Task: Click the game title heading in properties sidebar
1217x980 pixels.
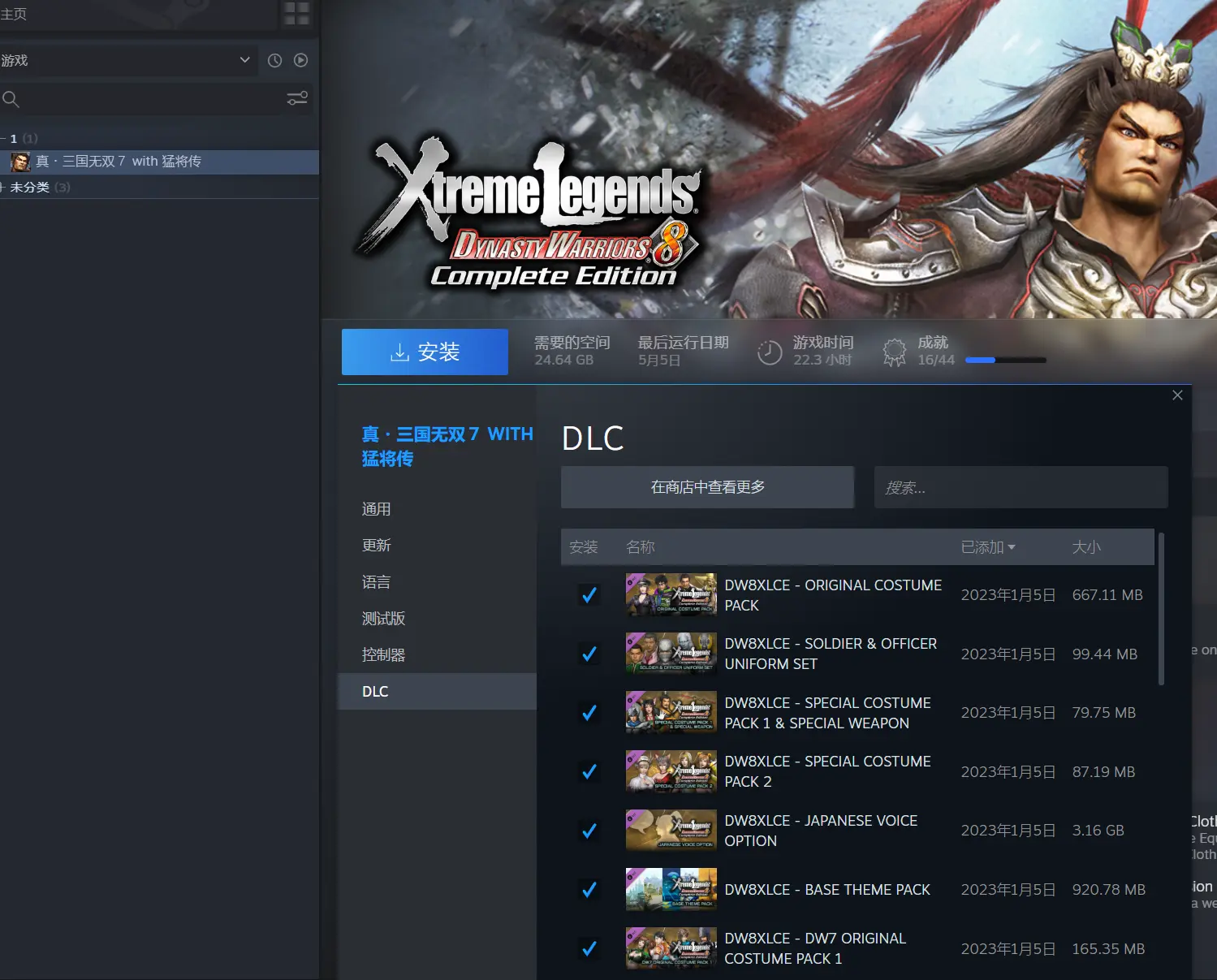Action: (x=447, y=447)
